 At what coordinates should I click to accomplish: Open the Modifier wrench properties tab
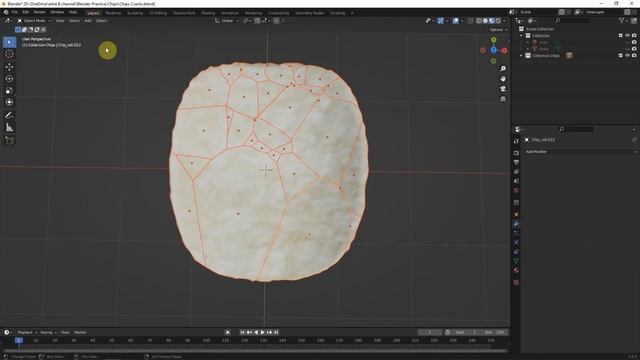(x=516, y=224)
